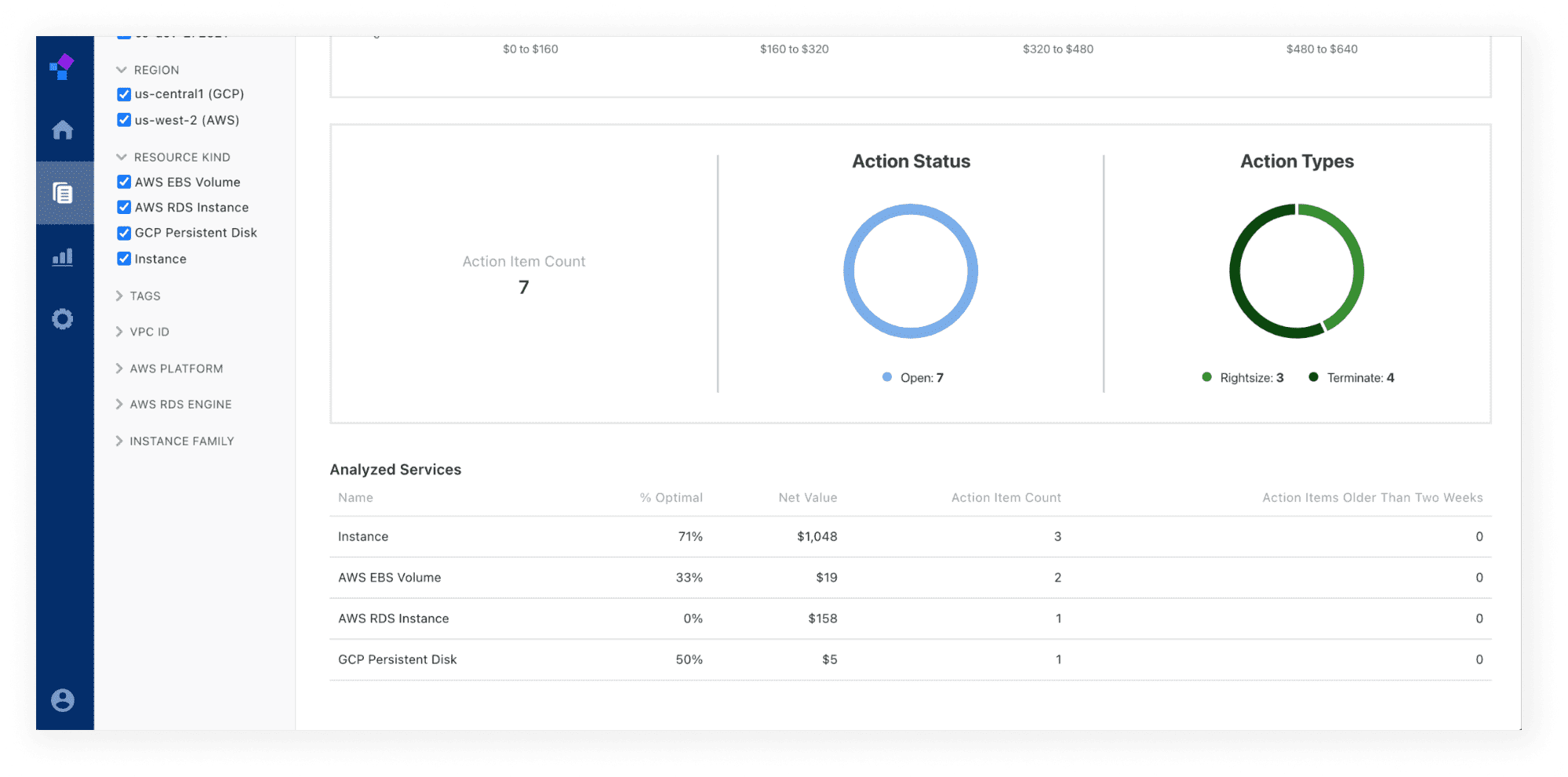Open the bar chart analytics icon
Screen dimensions: 1568x777
[x=63, y=257]
